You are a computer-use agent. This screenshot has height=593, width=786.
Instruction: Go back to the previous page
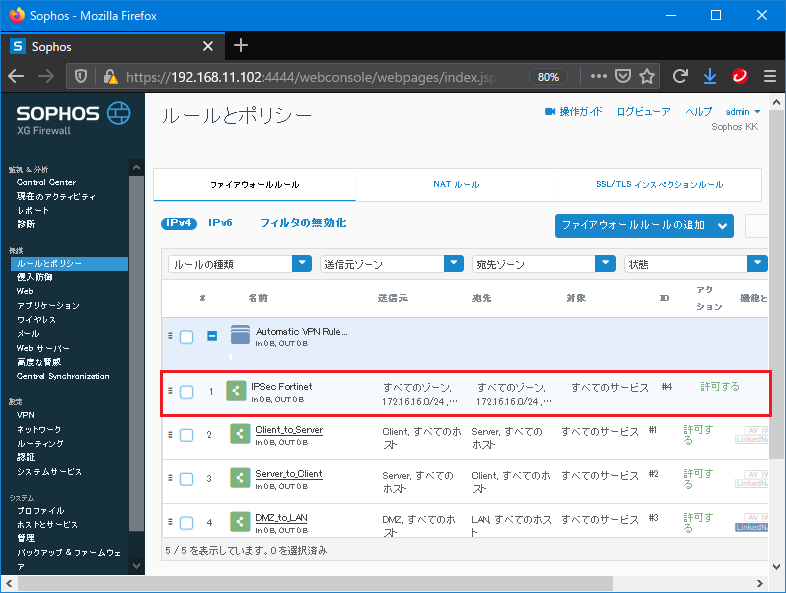[16, 76]
